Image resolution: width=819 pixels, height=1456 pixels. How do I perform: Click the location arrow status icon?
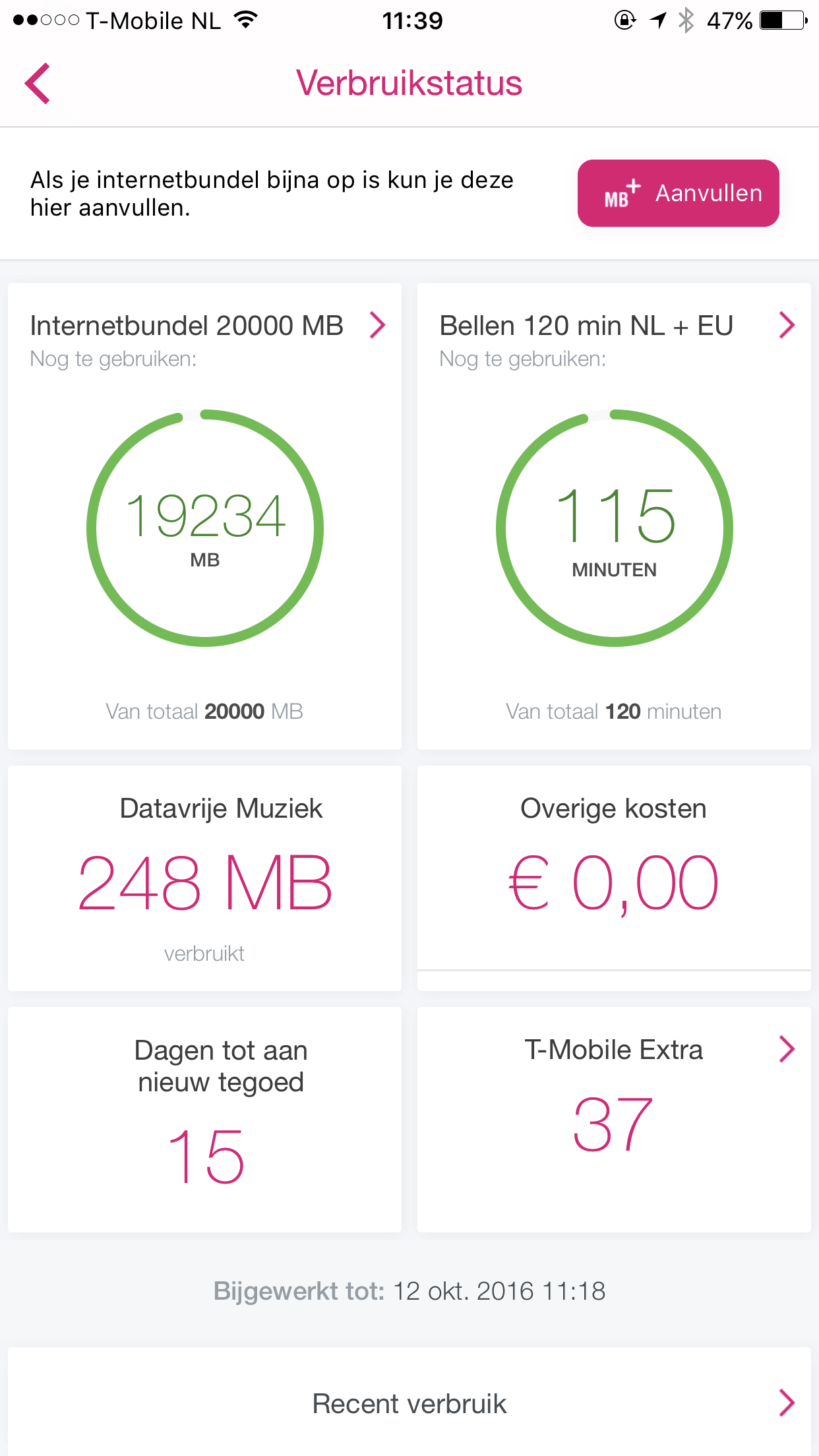[658, 20]
